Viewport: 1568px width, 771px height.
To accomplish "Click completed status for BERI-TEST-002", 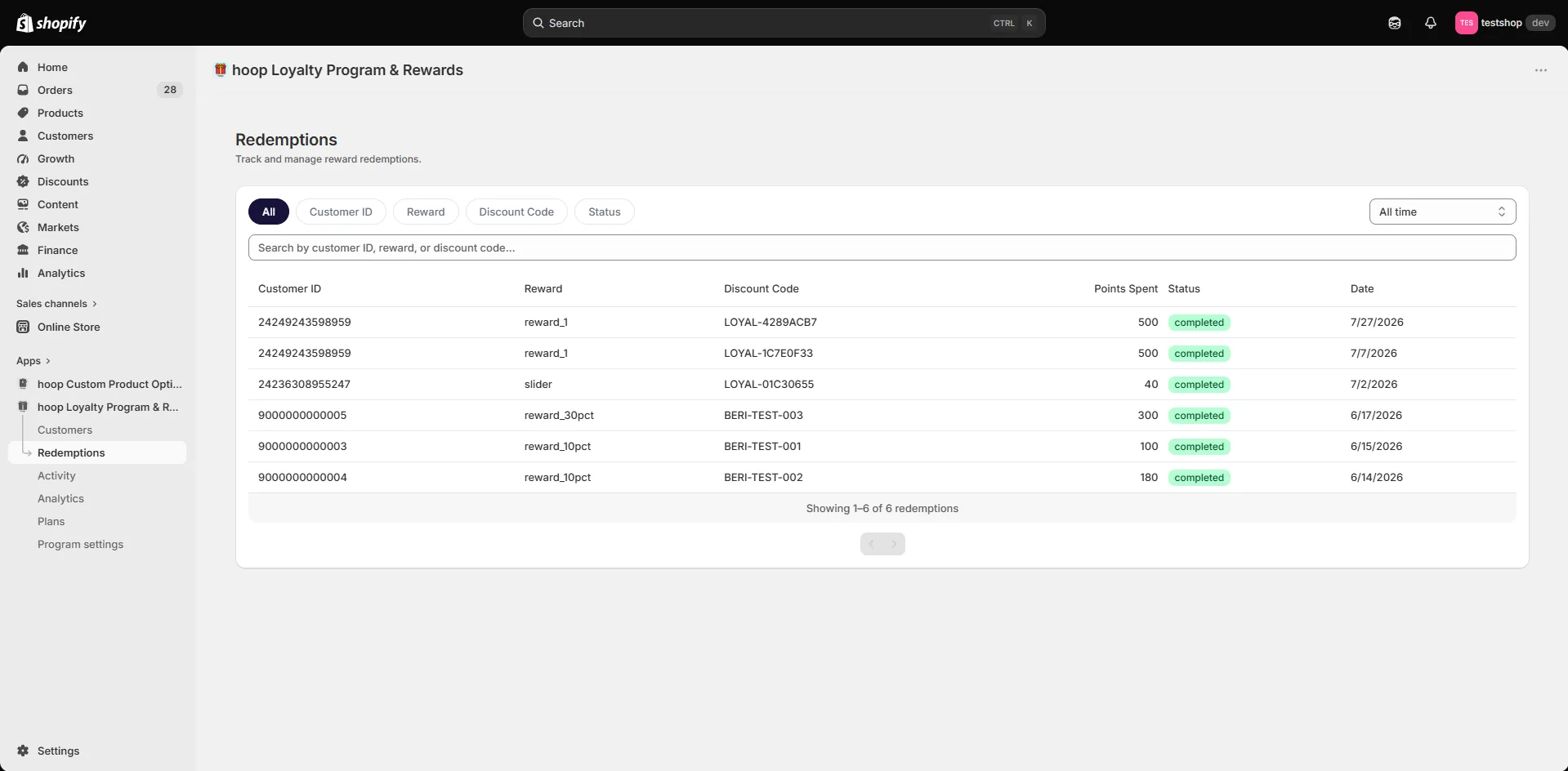I will (x=1199, y=478).
